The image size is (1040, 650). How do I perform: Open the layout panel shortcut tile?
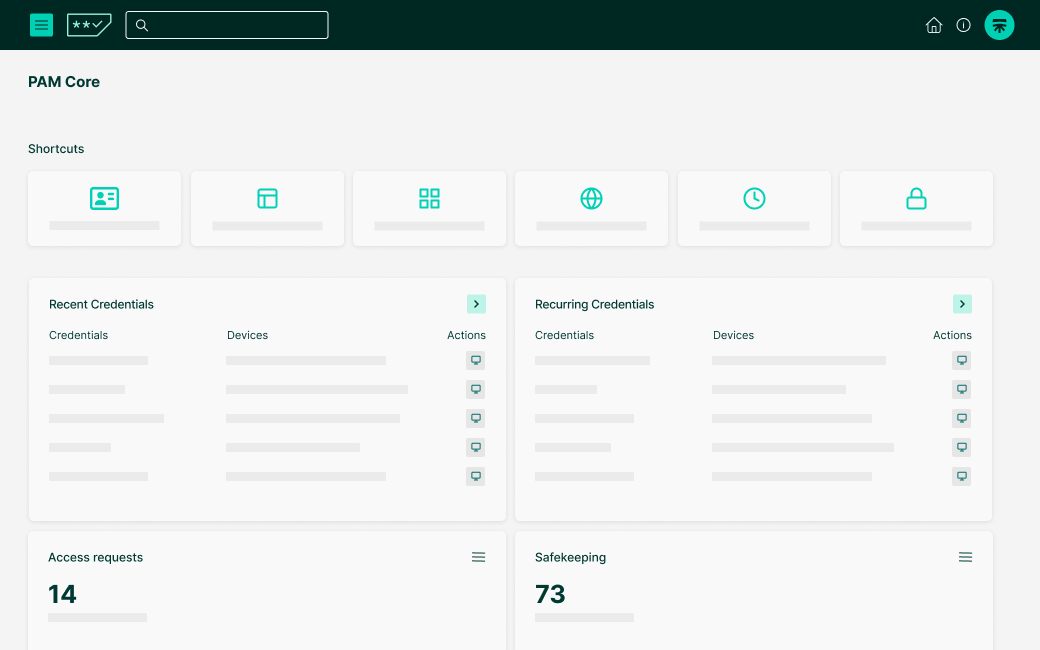pos(267,208)
